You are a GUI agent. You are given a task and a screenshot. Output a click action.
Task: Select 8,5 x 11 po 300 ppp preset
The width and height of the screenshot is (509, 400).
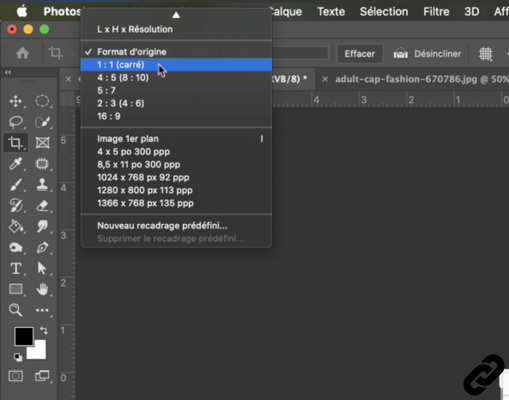point(176,164)
